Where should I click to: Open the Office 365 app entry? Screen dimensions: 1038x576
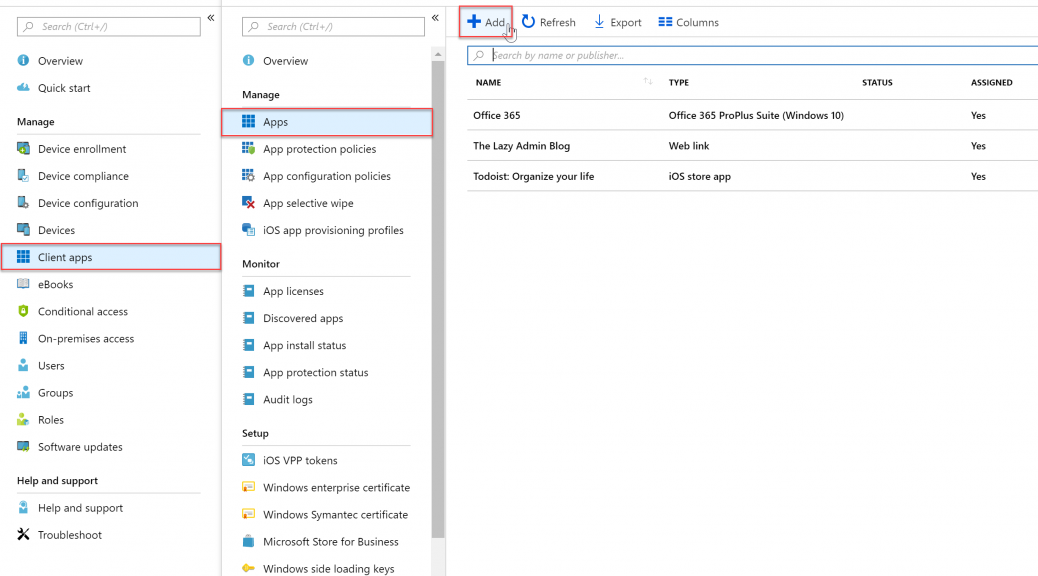click(496, 115)
